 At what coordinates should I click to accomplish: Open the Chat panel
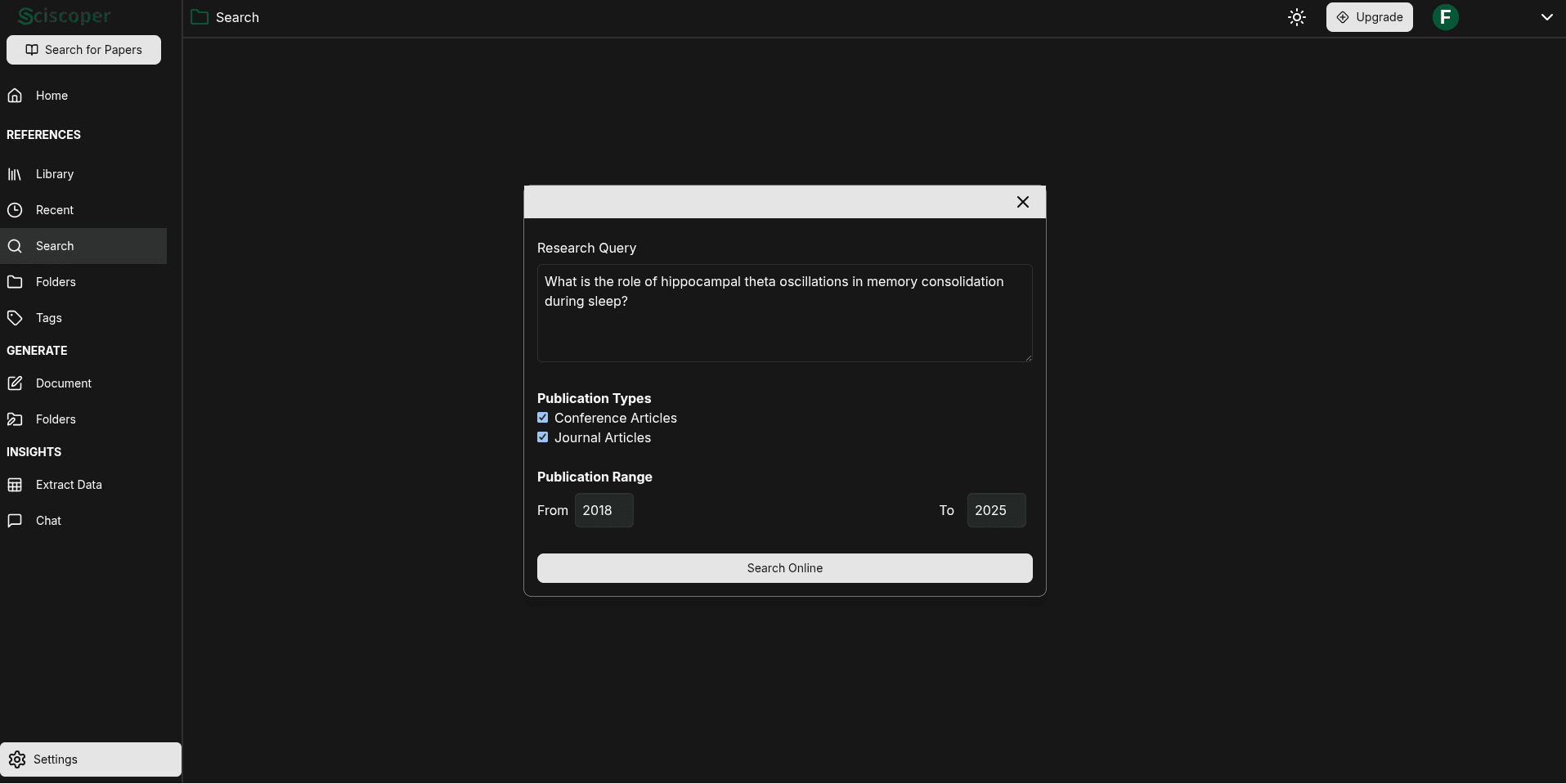[47, 521]
